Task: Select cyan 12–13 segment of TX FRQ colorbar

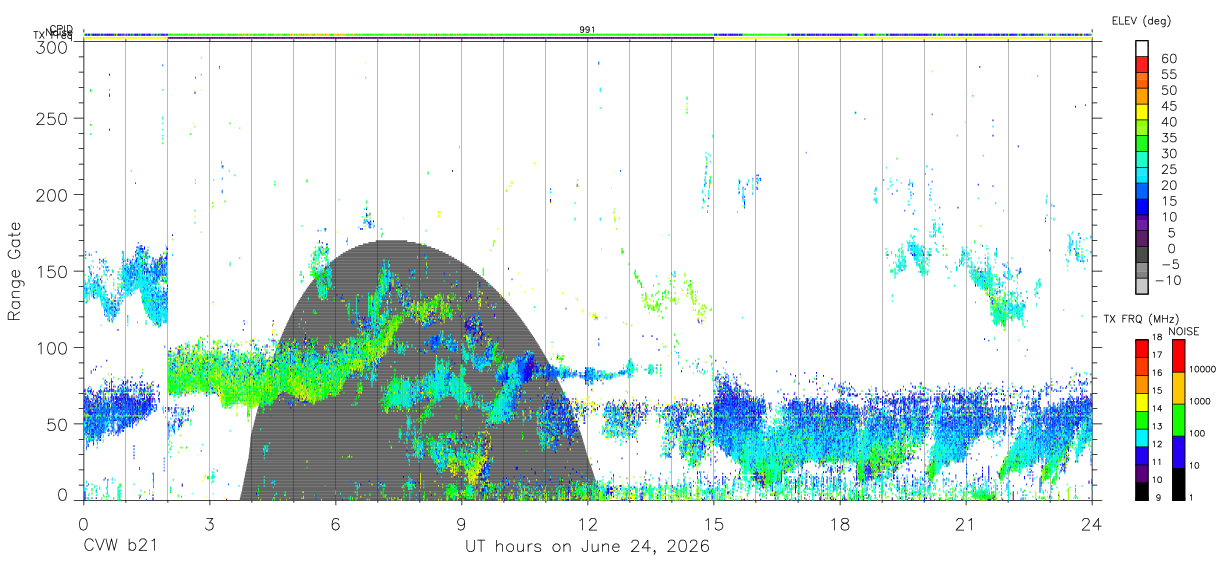Action: (x=1142, y=436)
